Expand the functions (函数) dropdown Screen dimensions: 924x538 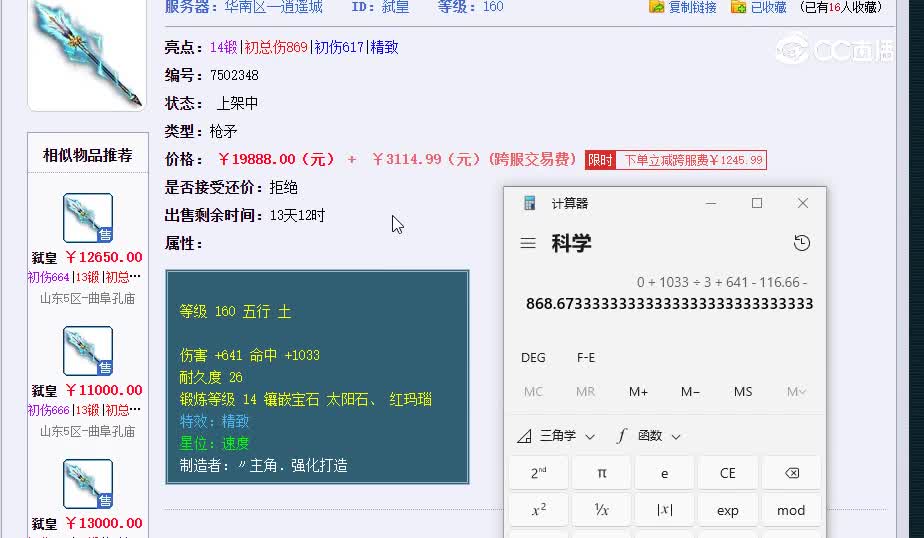pyautogui.click(x=649, y=436)
